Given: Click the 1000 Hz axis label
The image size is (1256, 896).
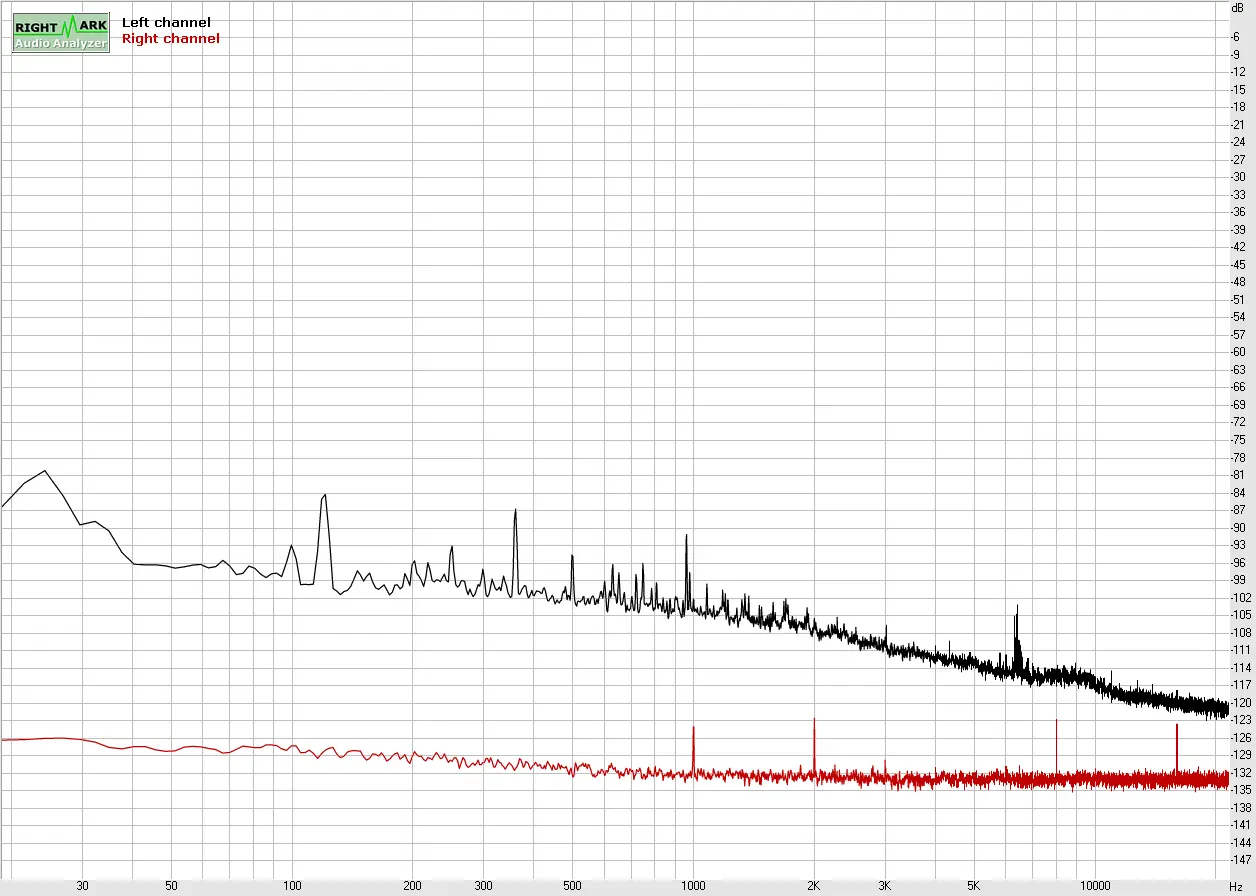Looking at the screenshot, I should click(x=693, y=886).
